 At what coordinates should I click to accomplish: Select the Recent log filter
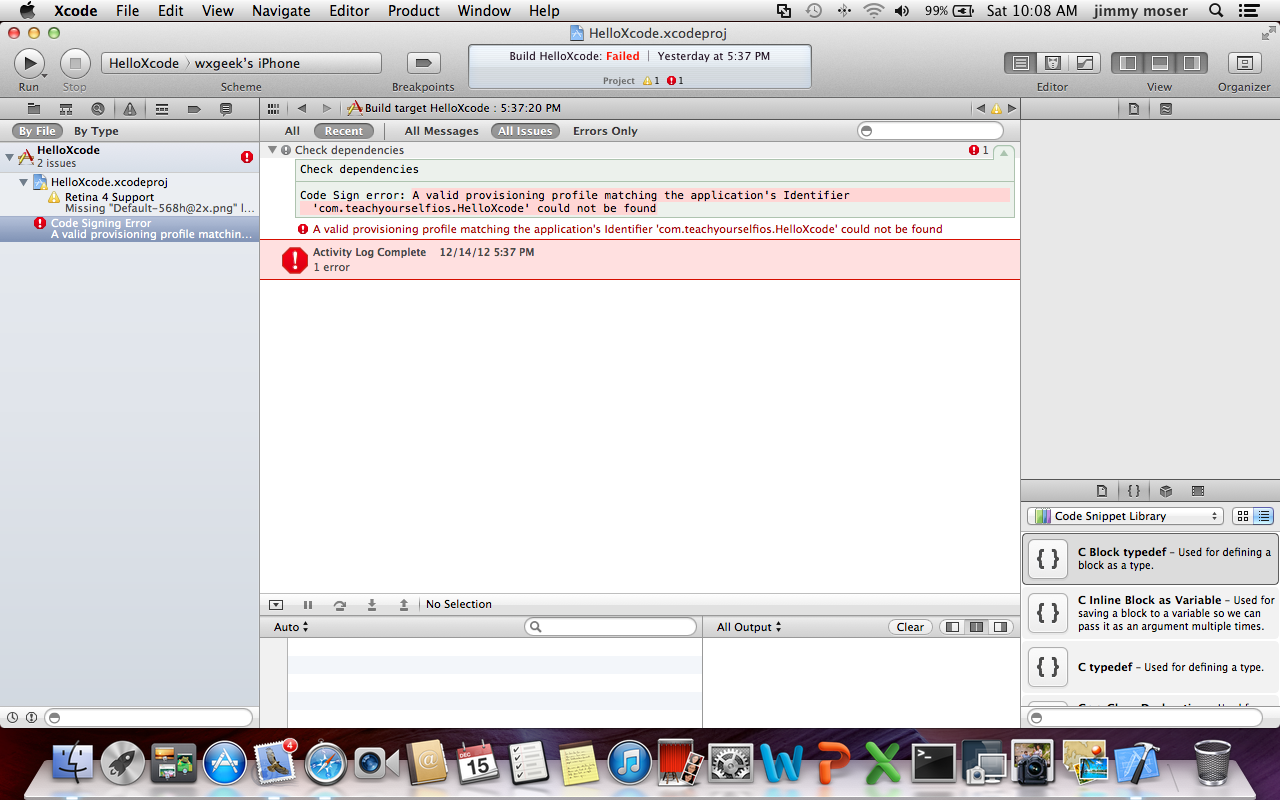coord(344,131)
